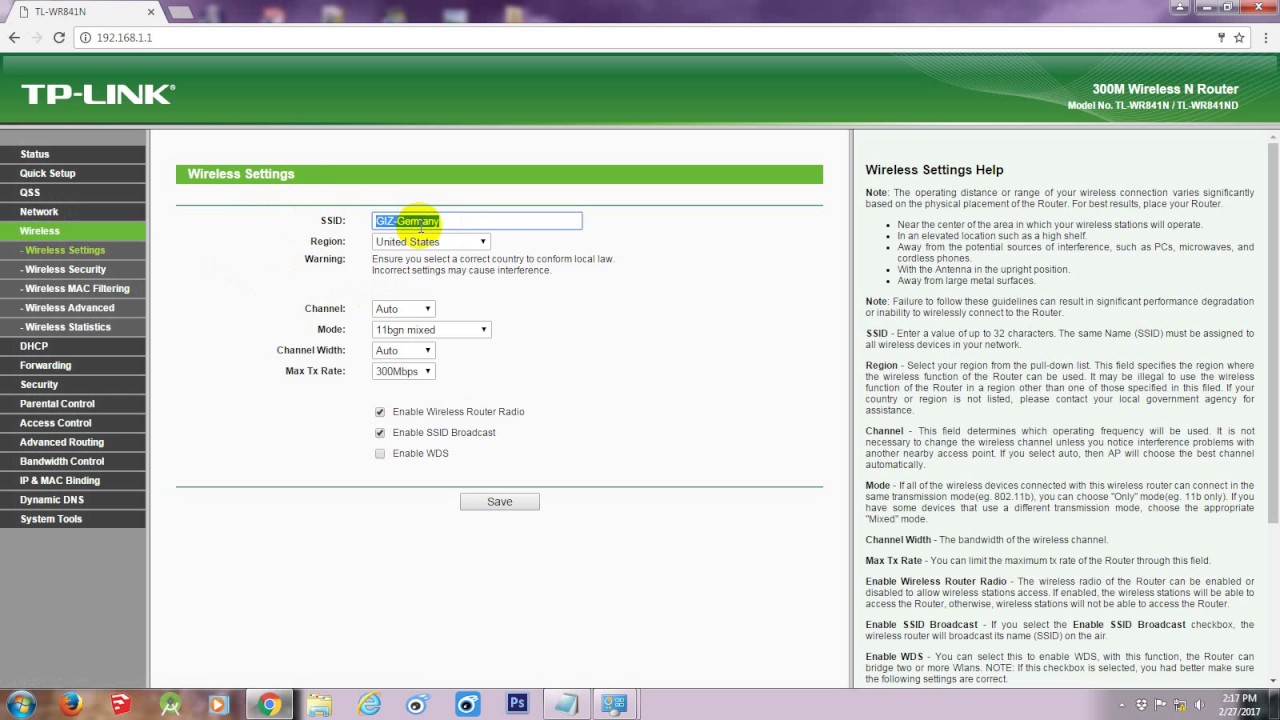The width and height of the screenshot is (1280, 720).
Task: Open a new browser tab
Action: coord(180,12)
